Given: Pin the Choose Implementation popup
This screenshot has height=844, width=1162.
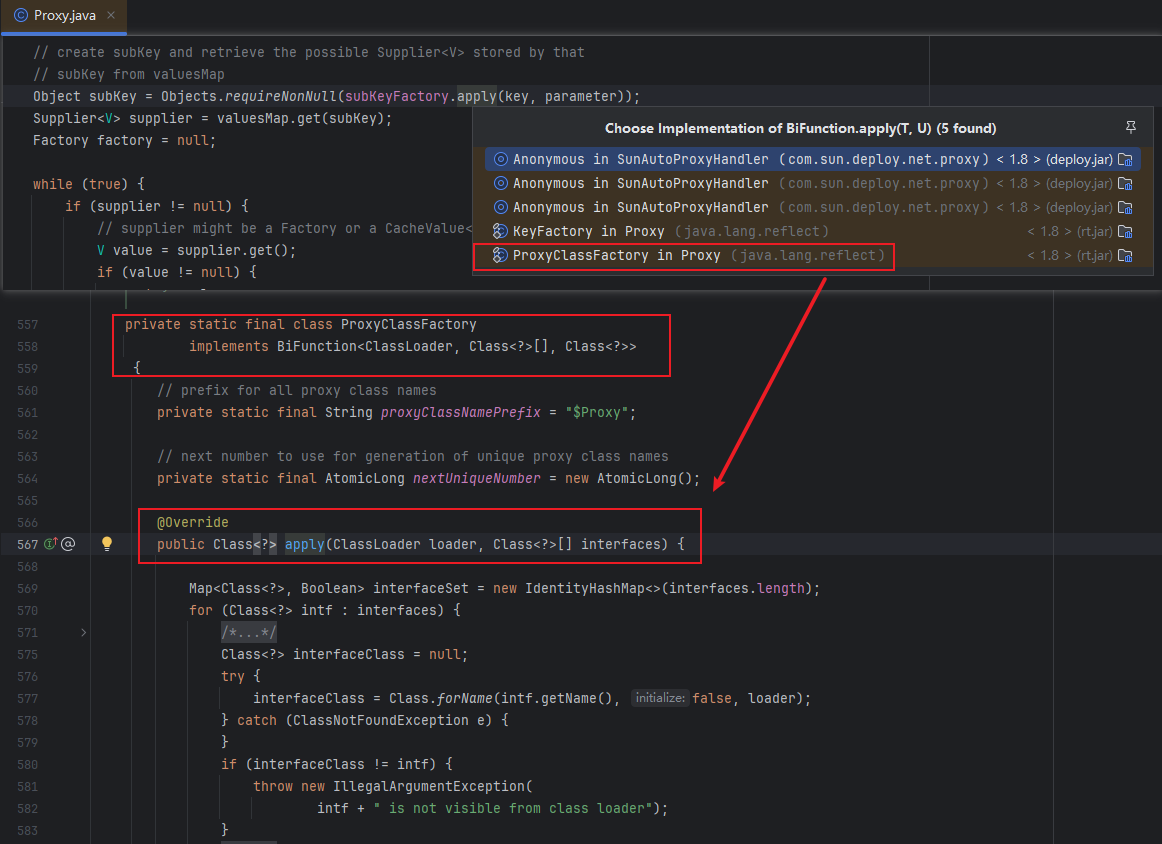Looking at the screenshot, I should pyautogui.click(x=1131, y=128).
